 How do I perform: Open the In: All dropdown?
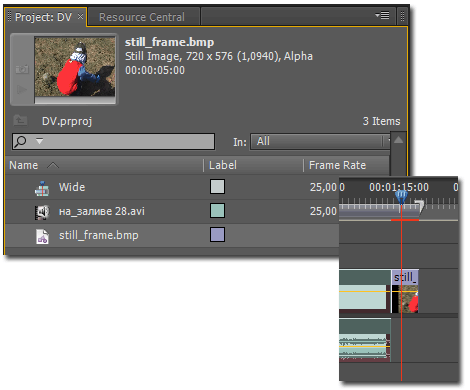(x=320, y=142)
